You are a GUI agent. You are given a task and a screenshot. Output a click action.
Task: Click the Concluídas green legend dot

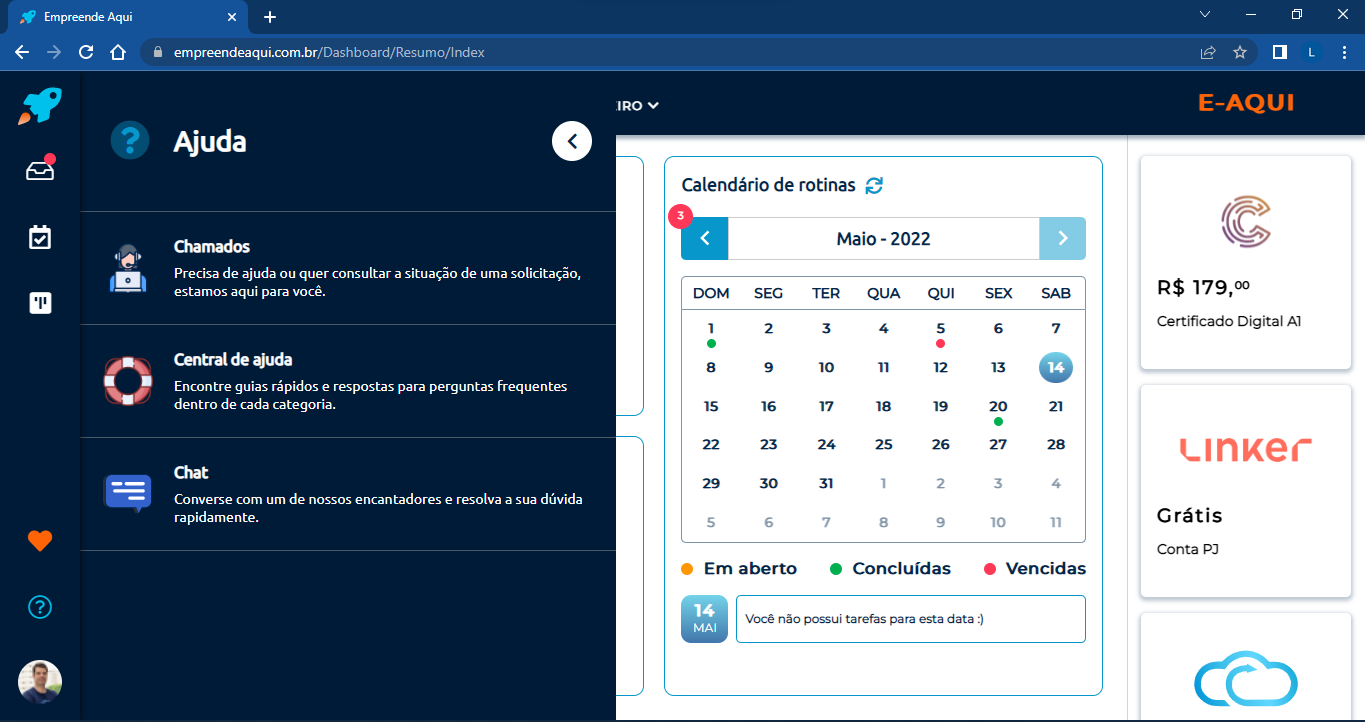836,569
